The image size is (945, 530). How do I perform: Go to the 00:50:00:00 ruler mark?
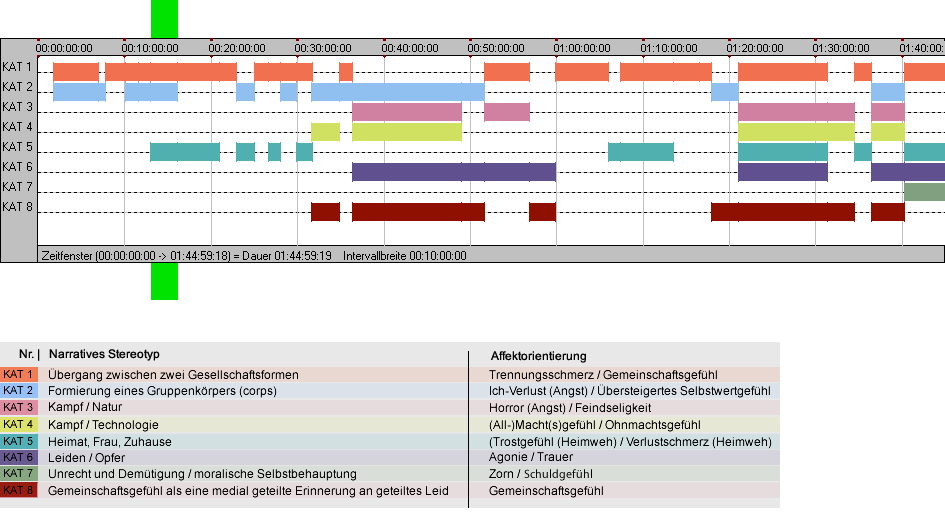click(x=496, y=48)
